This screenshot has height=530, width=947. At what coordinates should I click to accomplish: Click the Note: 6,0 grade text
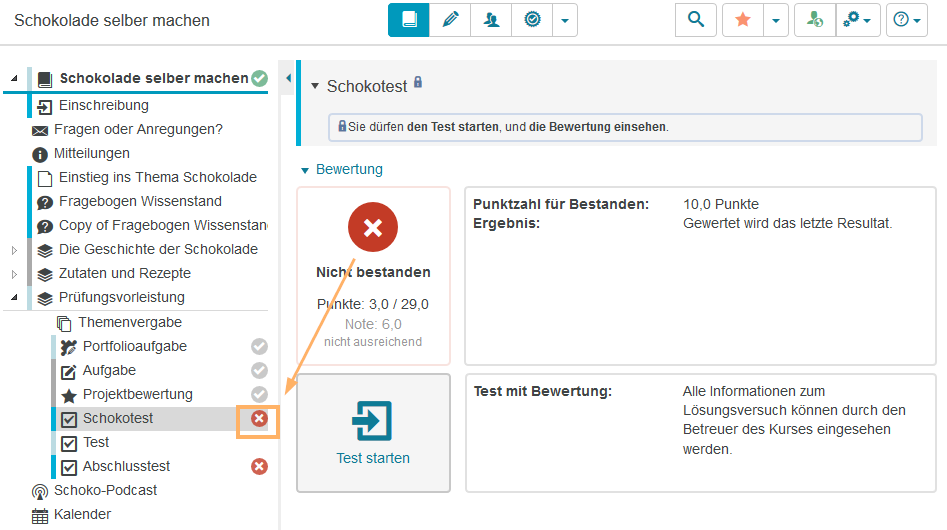coord(373,325)
